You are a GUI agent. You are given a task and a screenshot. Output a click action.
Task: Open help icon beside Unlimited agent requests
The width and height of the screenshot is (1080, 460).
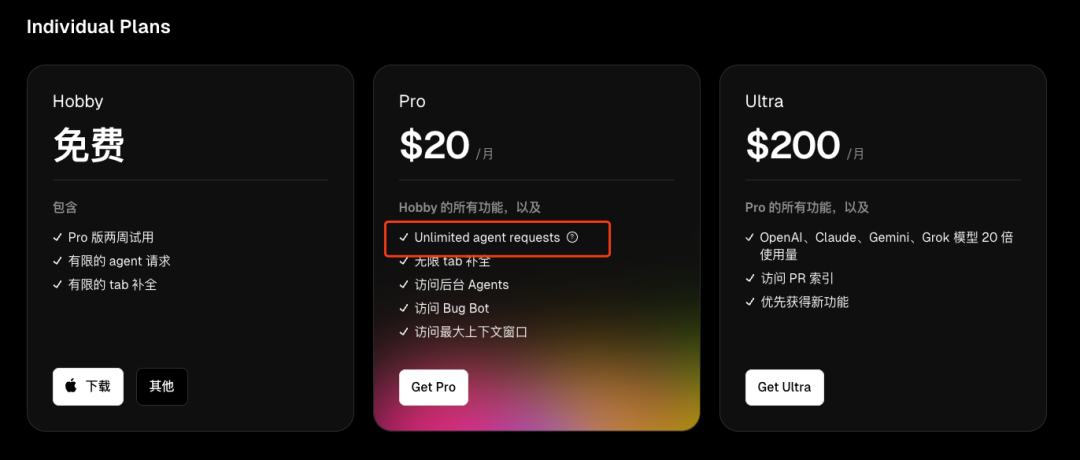click(572, 237)
